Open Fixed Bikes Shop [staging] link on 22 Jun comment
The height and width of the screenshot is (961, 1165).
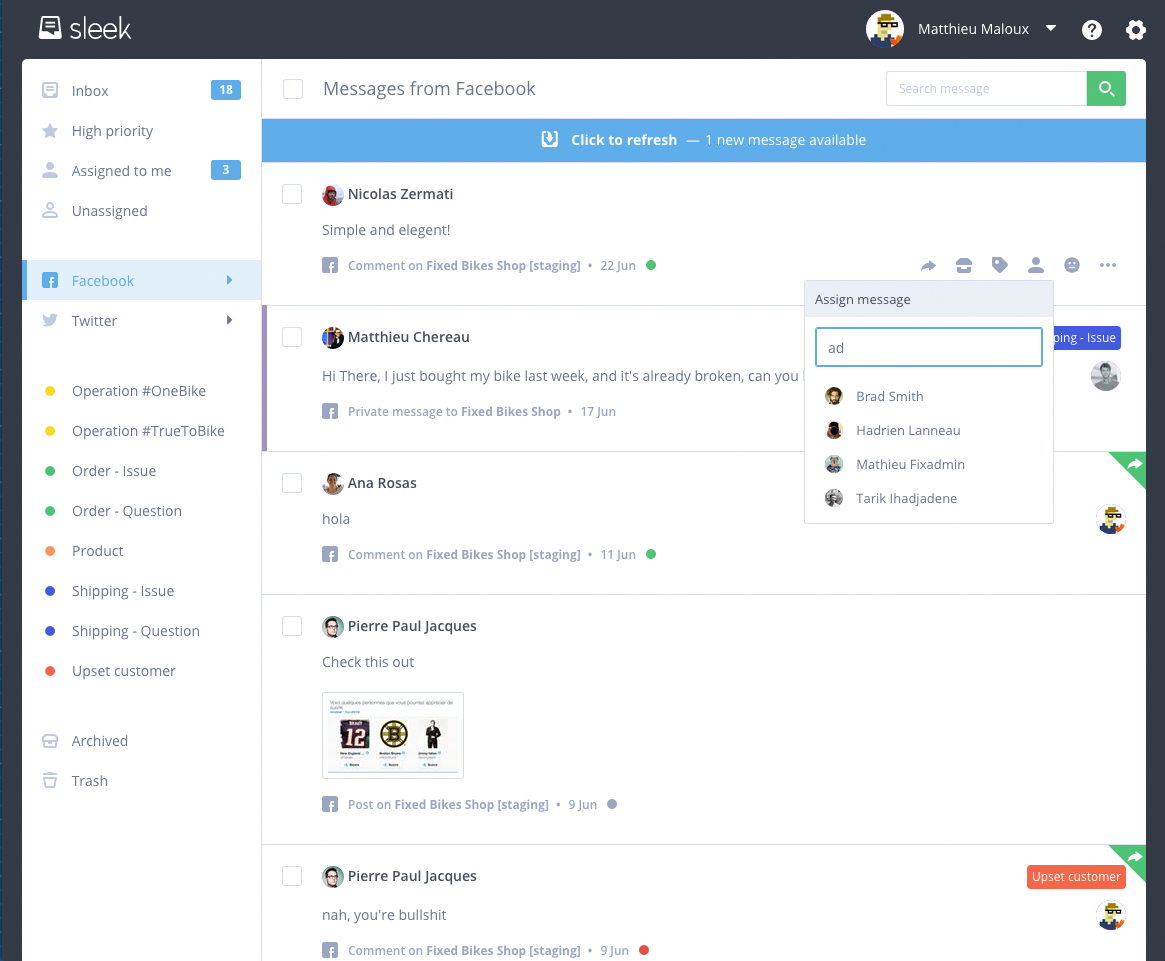pos(503,265)
